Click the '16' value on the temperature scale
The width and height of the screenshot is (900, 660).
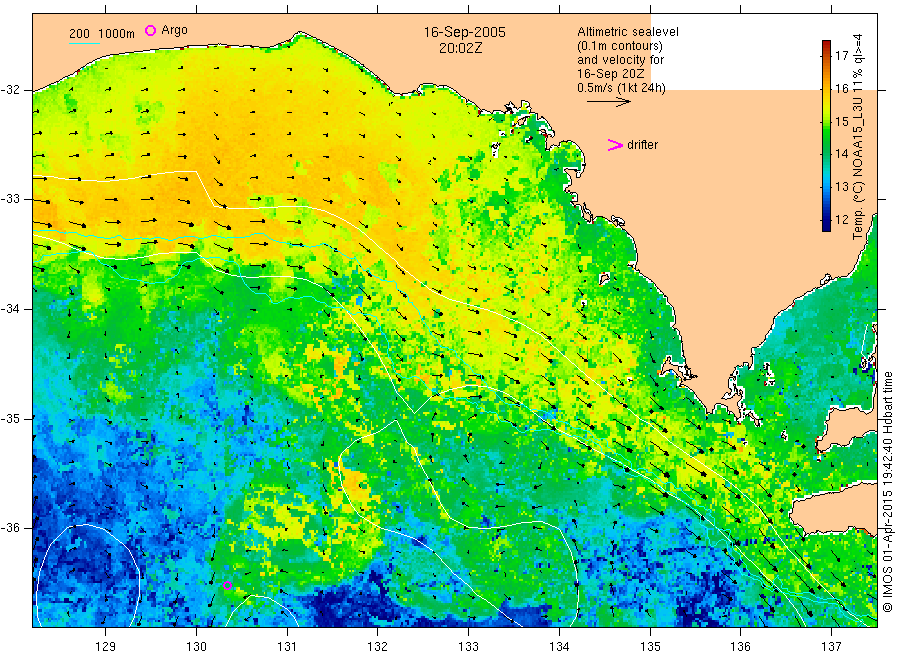point(841,88)
